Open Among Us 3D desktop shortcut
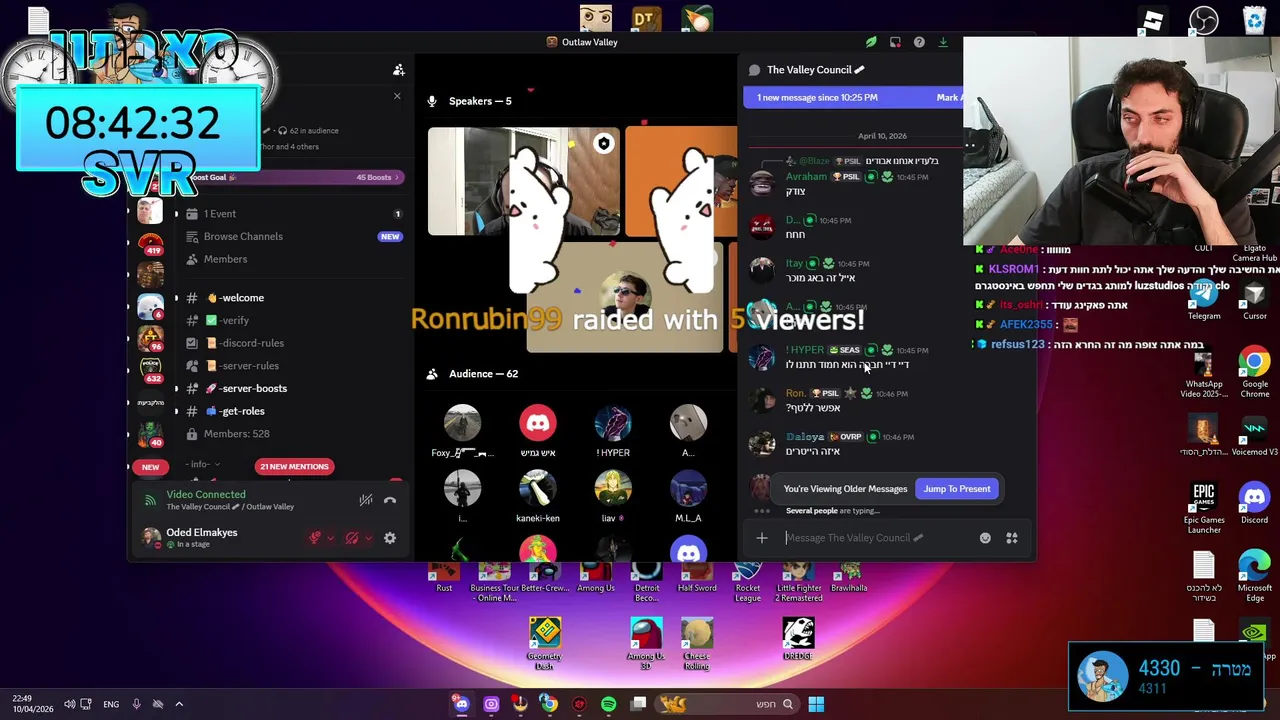This screenshot has width=1280, height=720. (646, 643)
